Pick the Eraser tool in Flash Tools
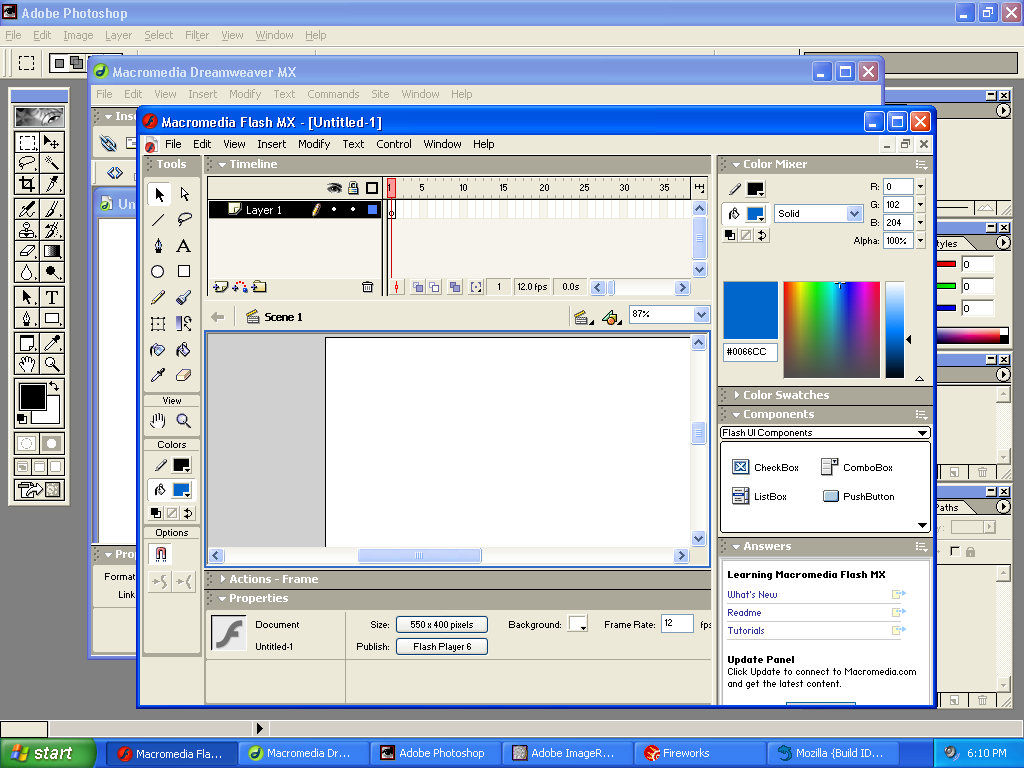Screen dimensions: 1024x768 (x=184, y=376)
